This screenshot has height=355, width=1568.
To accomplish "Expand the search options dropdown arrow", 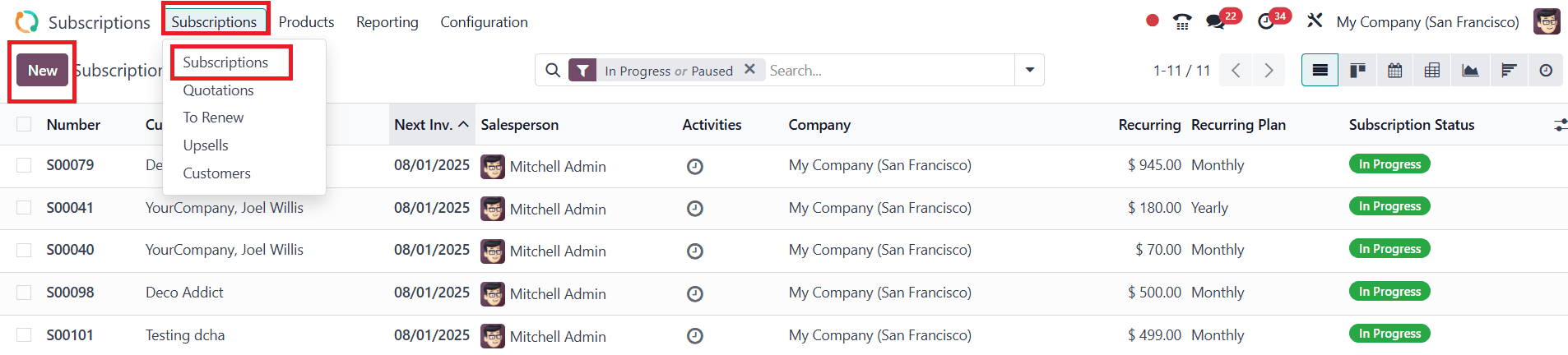I will pyautogui.click(x=1030, y=71).
